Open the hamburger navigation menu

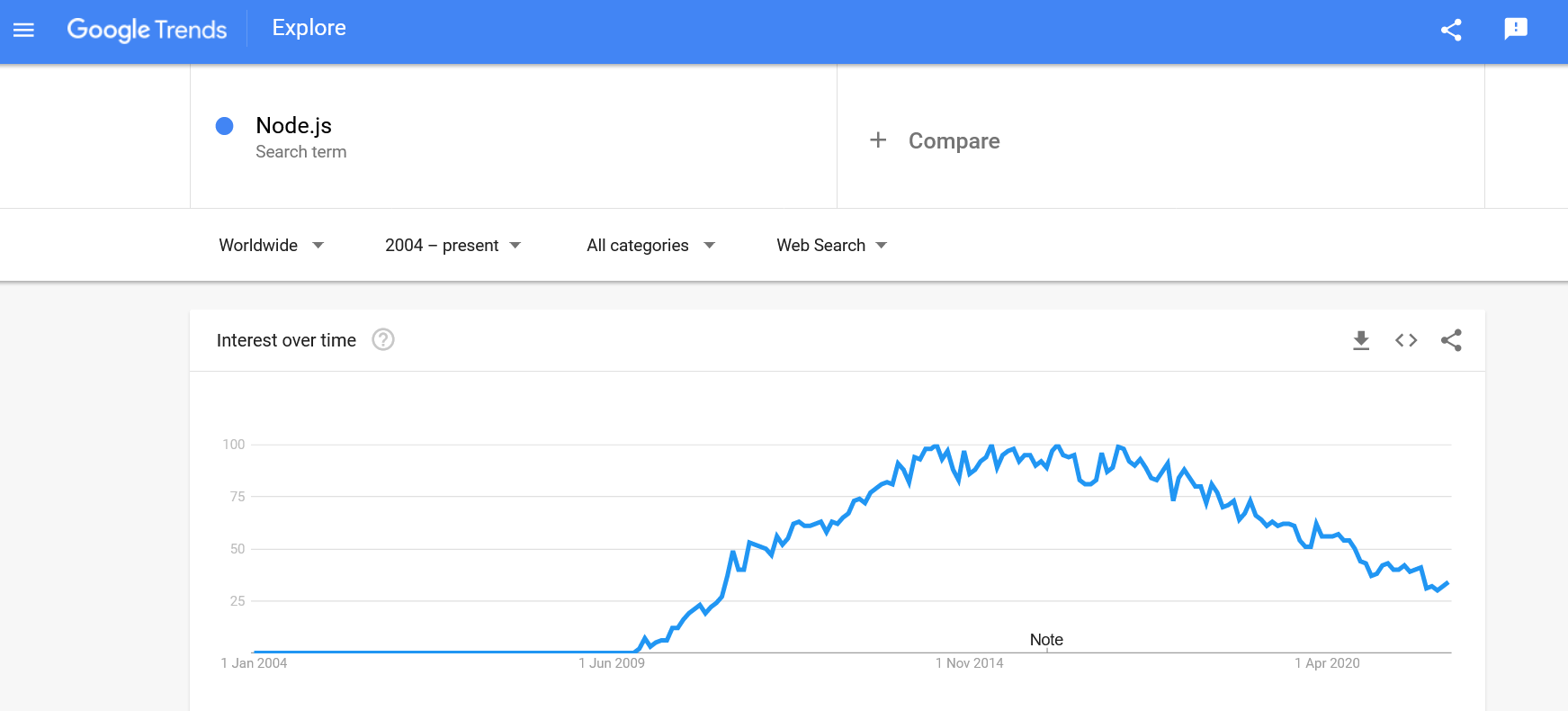click(23, 30)
